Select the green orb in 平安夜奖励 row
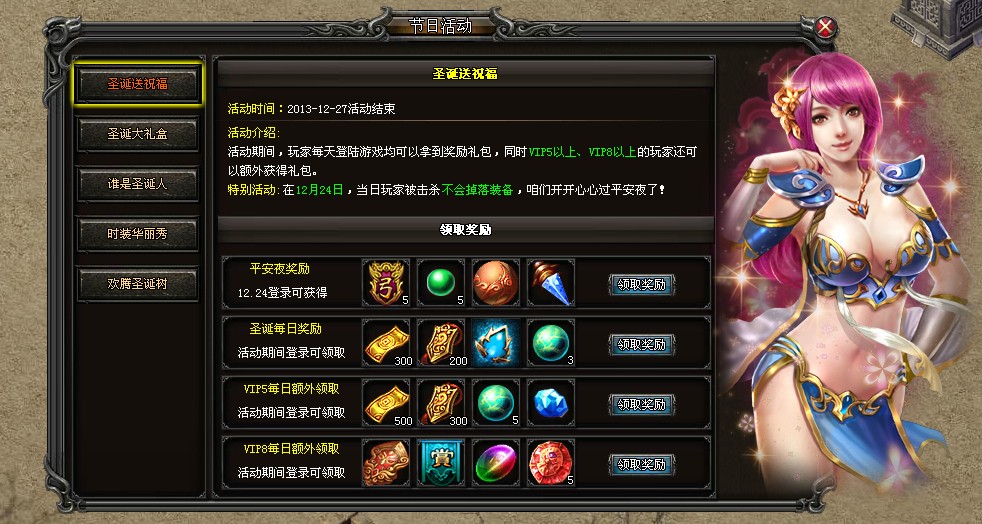Image resolution: width=982 pixels, height=524 pixels. [x=441, y=283]
